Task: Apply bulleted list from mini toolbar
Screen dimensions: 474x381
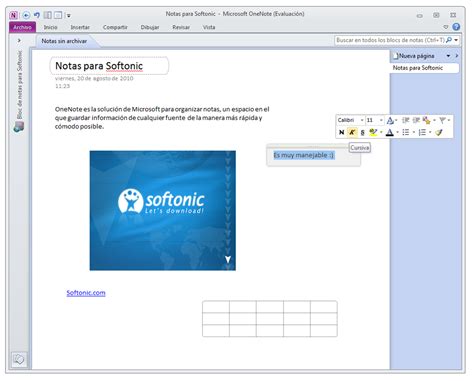Action: point(406,132)
